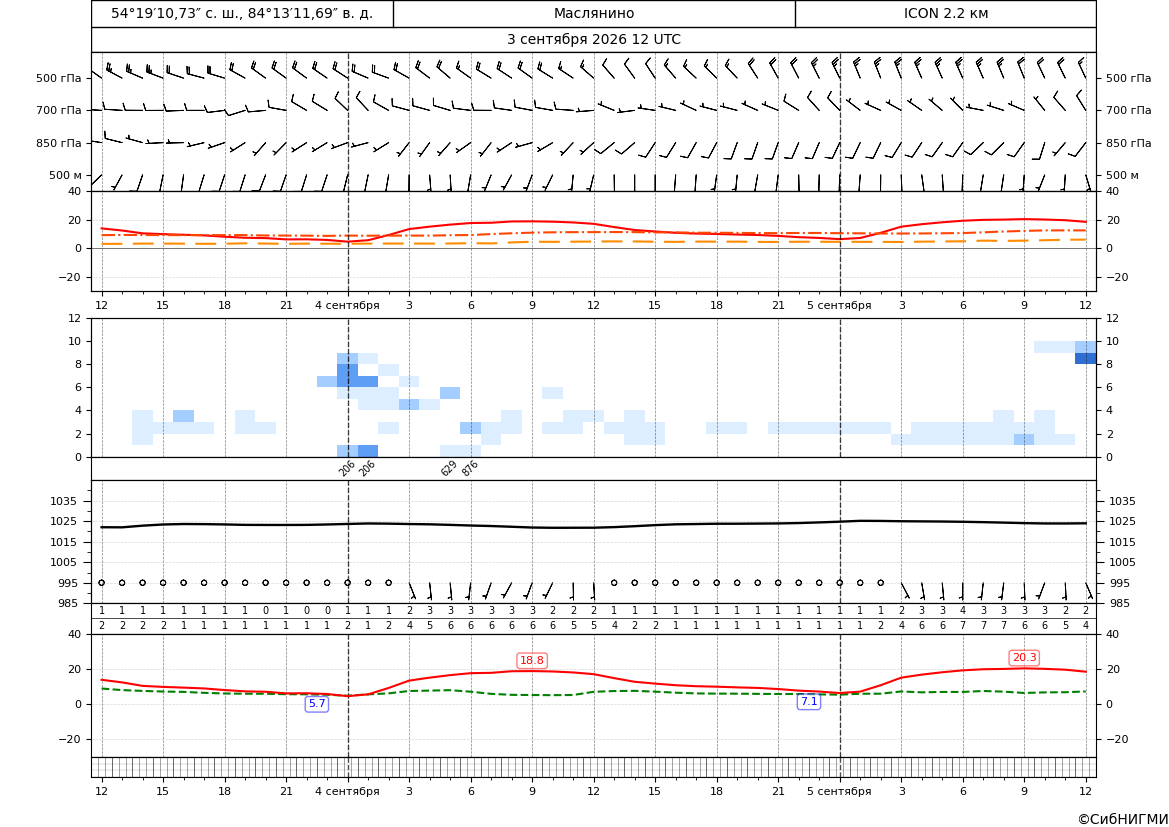Image resolution: width=1169 pixels, height=827 pixels.
Task: Click the Маслянино location title cell
Action: tap(594, 13)
